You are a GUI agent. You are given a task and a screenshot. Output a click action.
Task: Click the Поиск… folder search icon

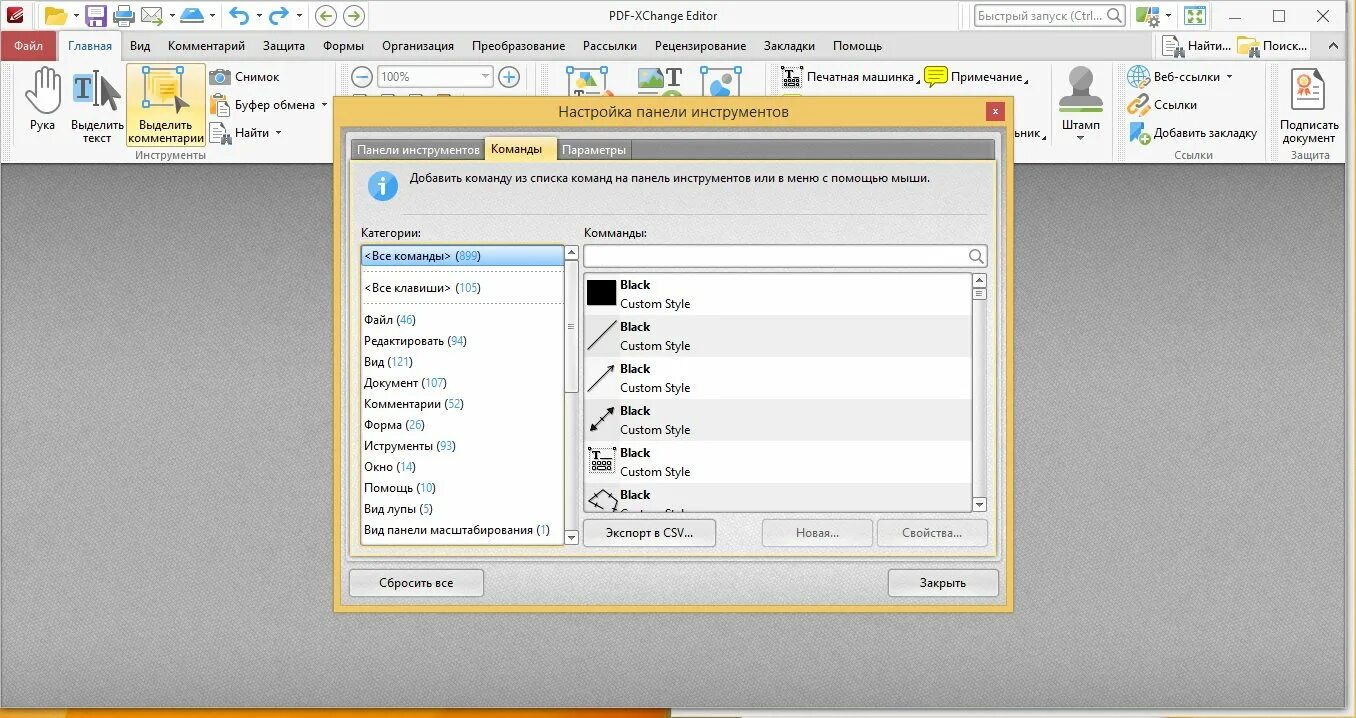point(1273,46)
